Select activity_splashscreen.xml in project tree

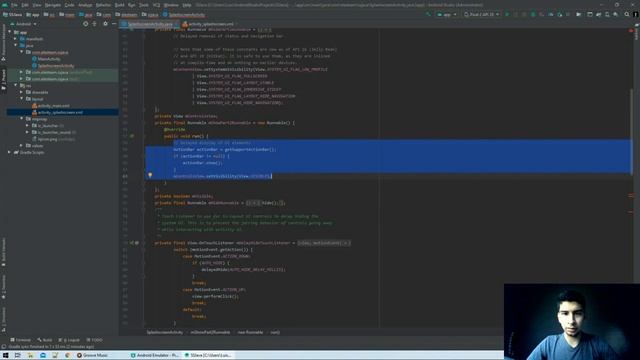pos(60,112)
